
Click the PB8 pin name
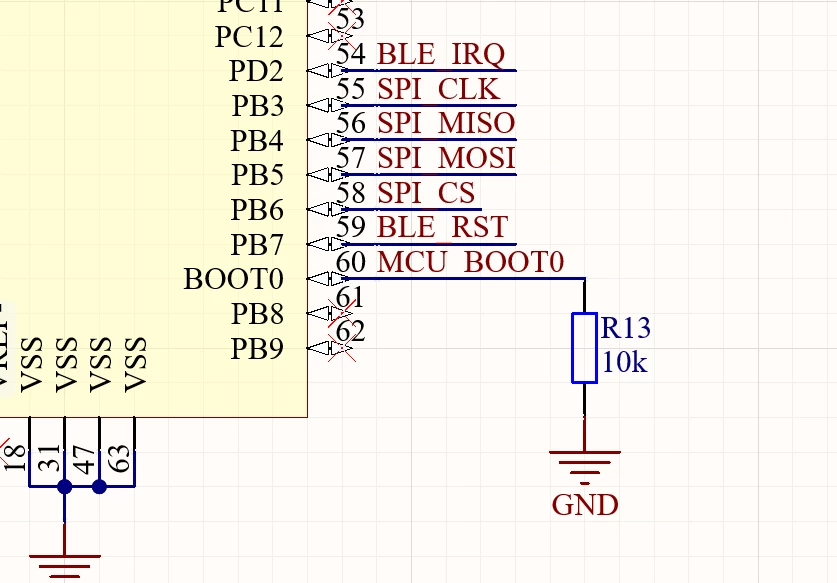[257, 314]
